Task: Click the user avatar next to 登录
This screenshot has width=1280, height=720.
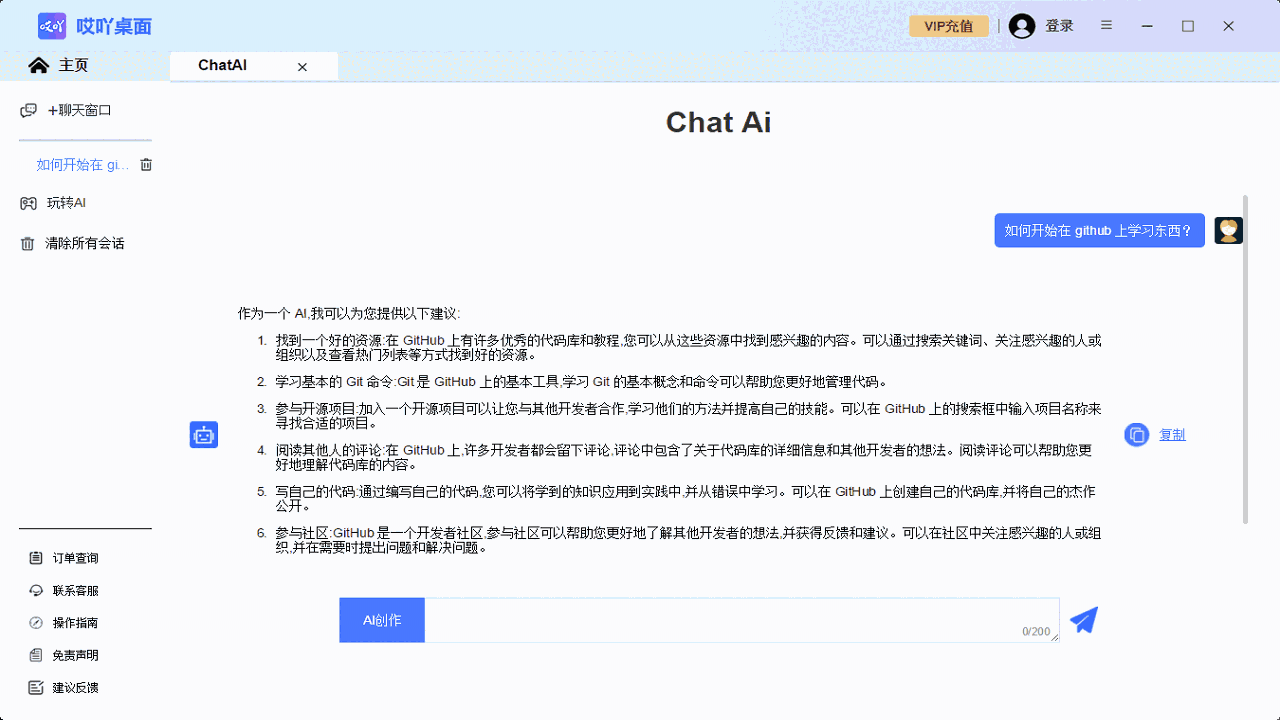Action: (x=1021, y=26)
